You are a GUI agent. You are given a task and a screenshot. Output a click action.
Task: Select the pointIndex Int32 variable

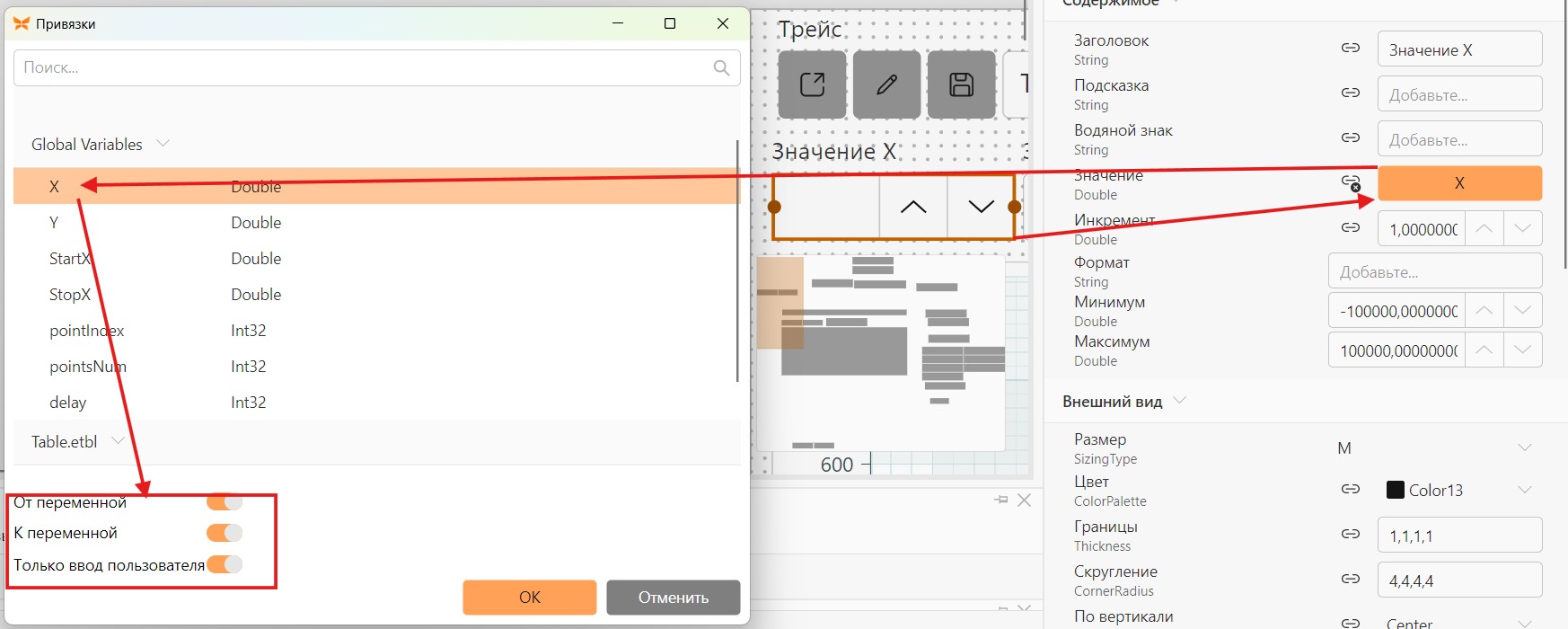tap(375, 331)
